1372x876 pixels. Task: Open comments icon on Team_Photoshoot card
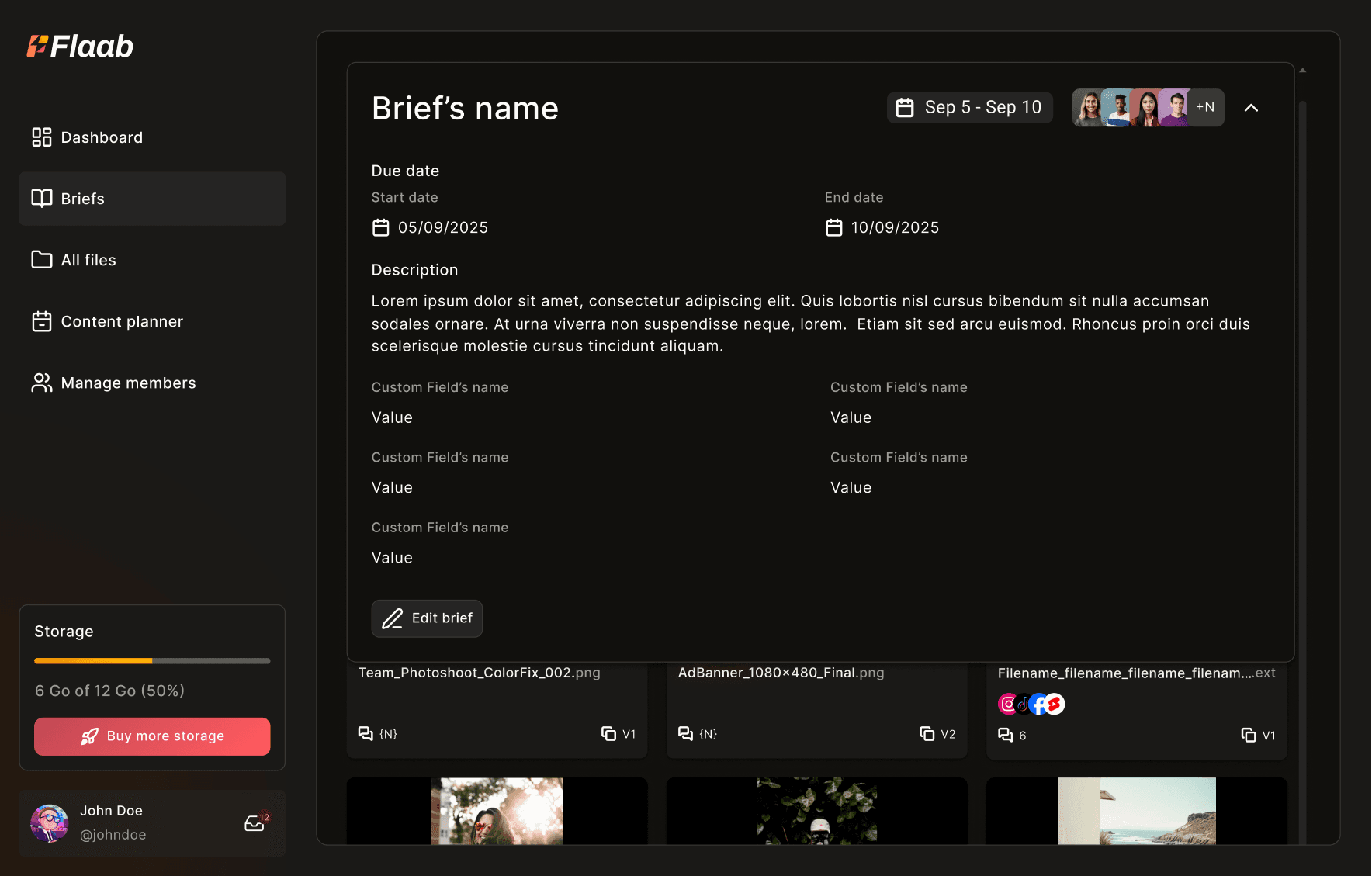pos(366,733)
